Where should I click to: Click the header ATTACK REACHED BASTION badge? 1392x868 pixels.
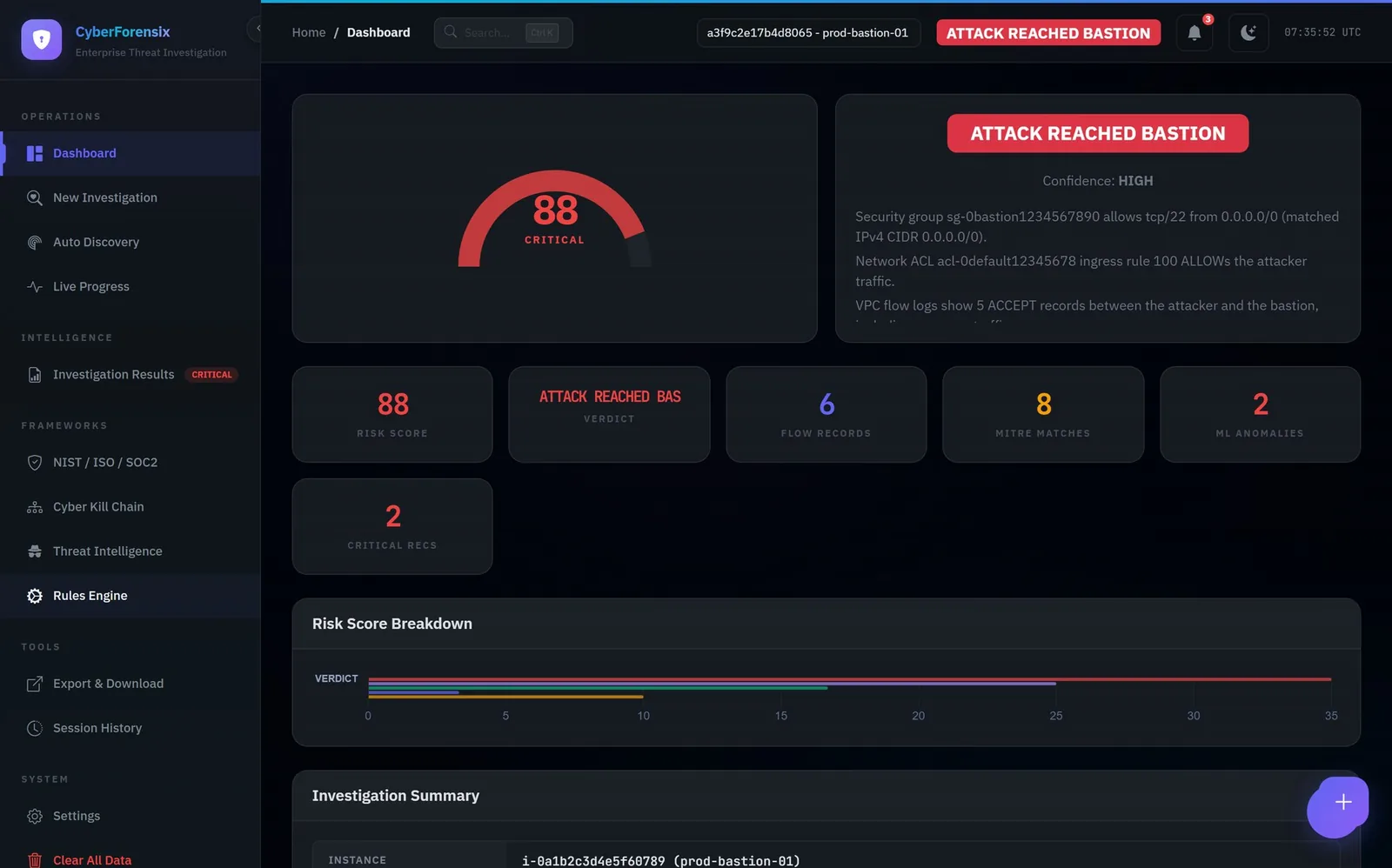[1048, 33]
